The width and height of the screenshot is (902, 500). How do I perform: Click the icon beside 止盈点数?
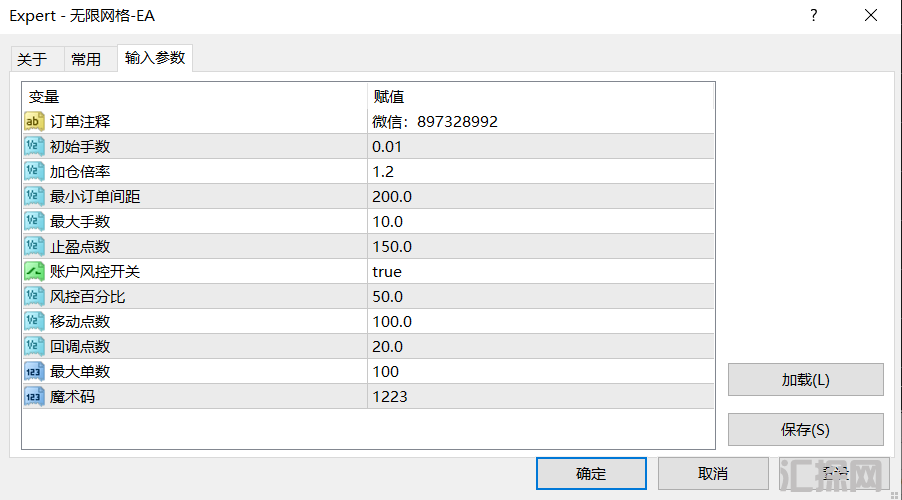34,247
